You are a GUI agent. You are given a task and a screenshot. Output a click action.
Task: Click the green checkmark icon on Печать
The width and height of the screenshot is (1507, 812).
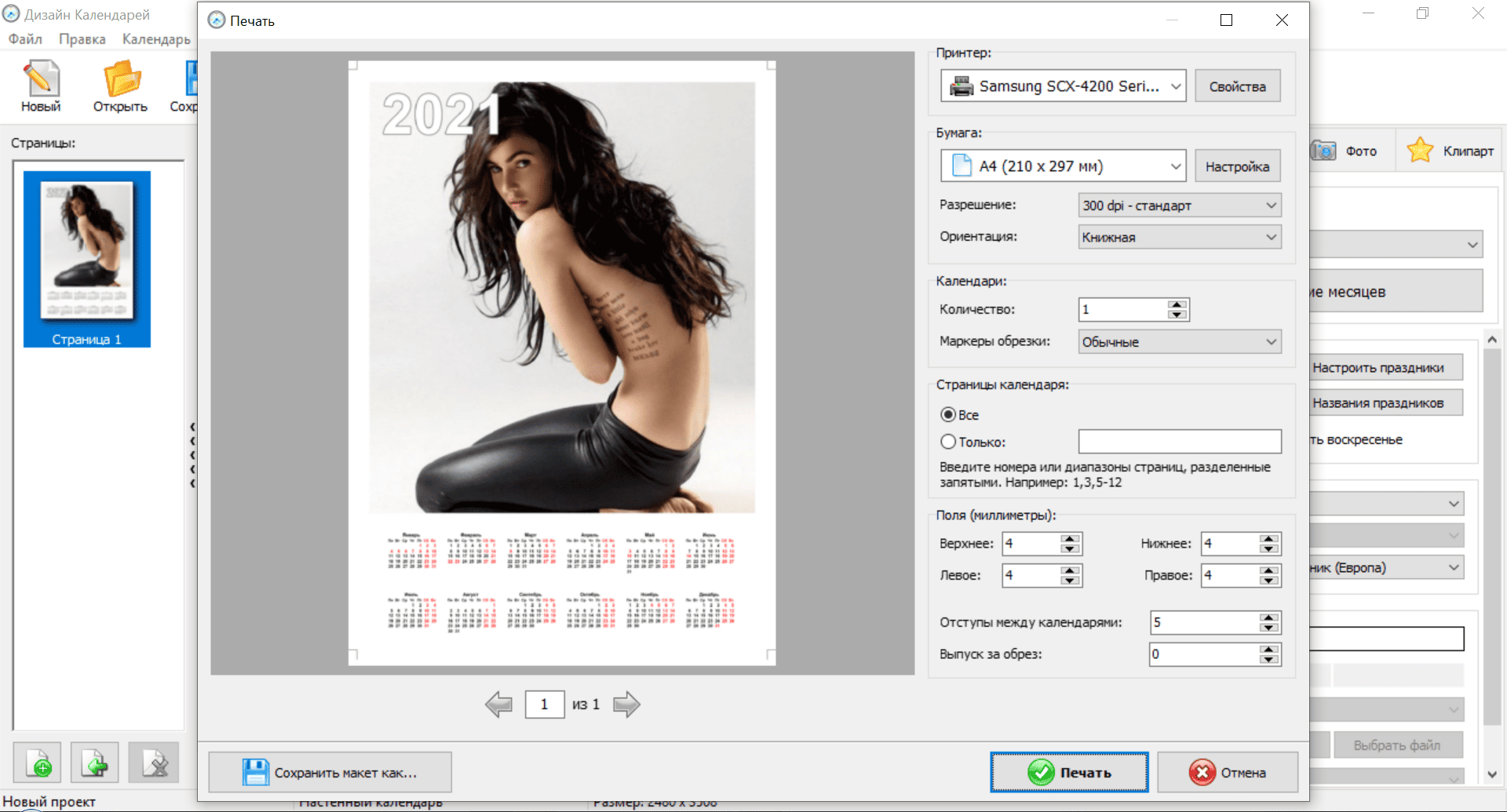pos(1041,773)
